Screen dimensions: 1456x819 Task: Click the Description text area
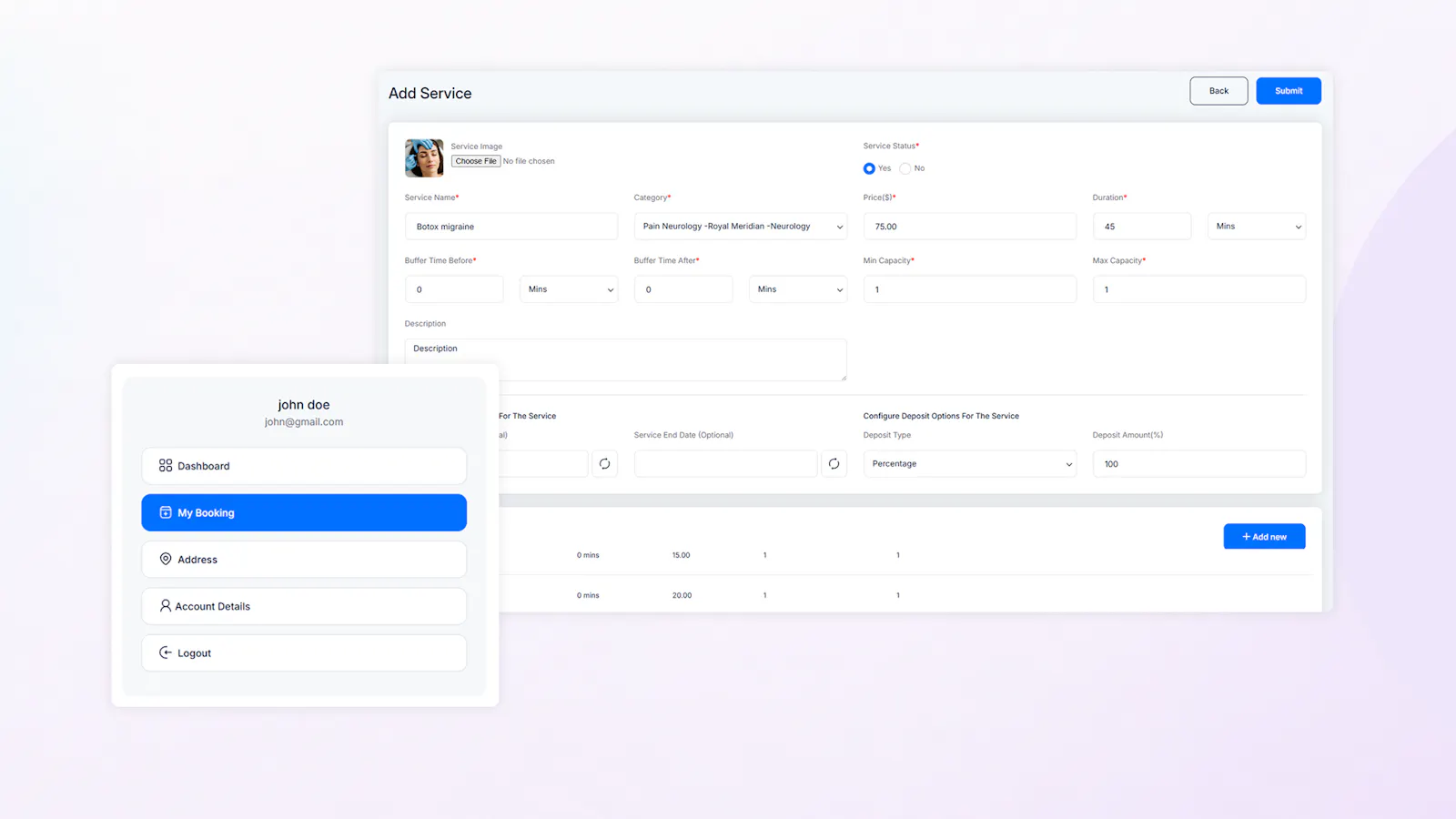click(626, 359)
